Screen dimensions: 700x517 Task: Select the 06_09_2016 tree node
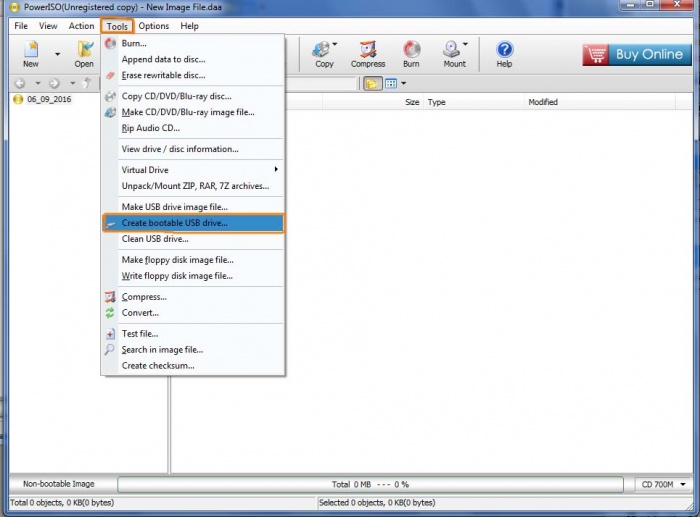point(48,100)
